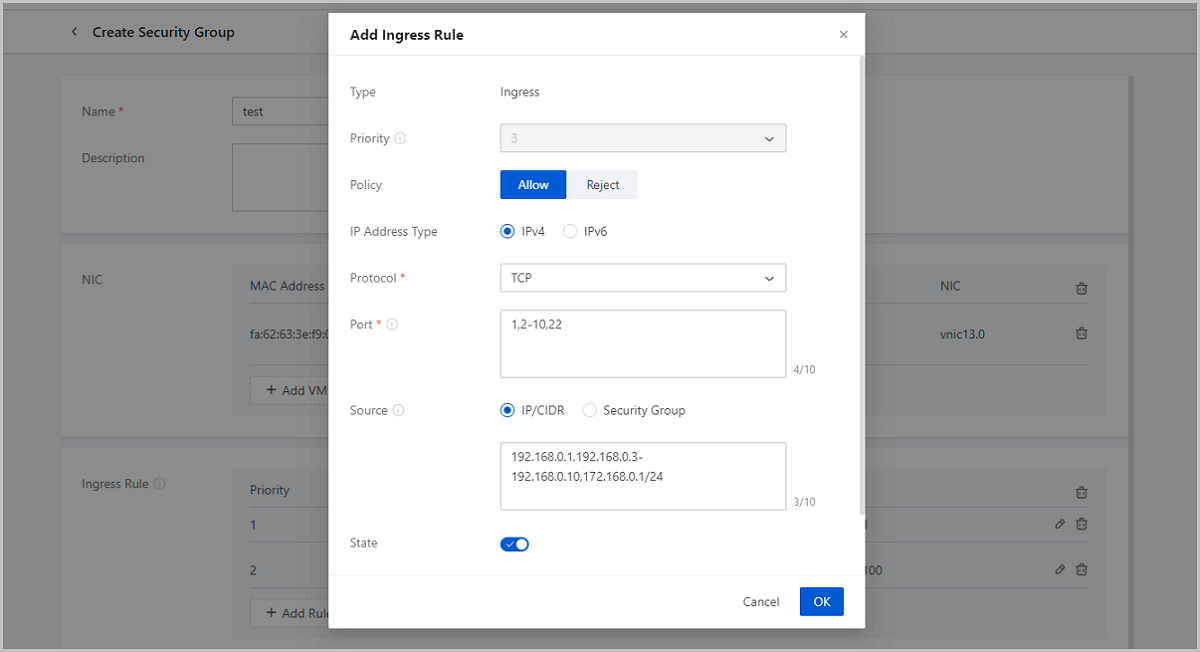Image resolution: width=1200 pixels, height=652 pixels.
Task: Click the Priority info help icon
Action: (x=400, y=139)
